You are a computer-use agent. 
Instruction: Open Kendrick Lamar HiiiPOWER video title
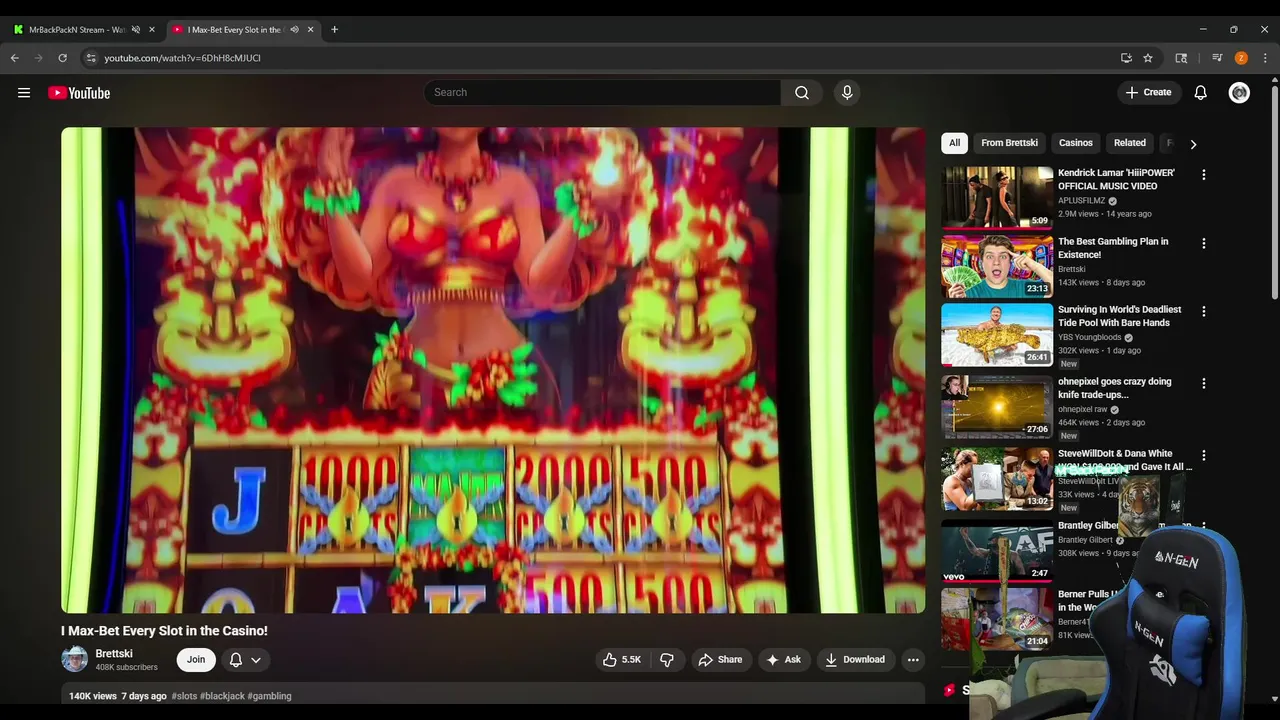(x=1116, y=179)
